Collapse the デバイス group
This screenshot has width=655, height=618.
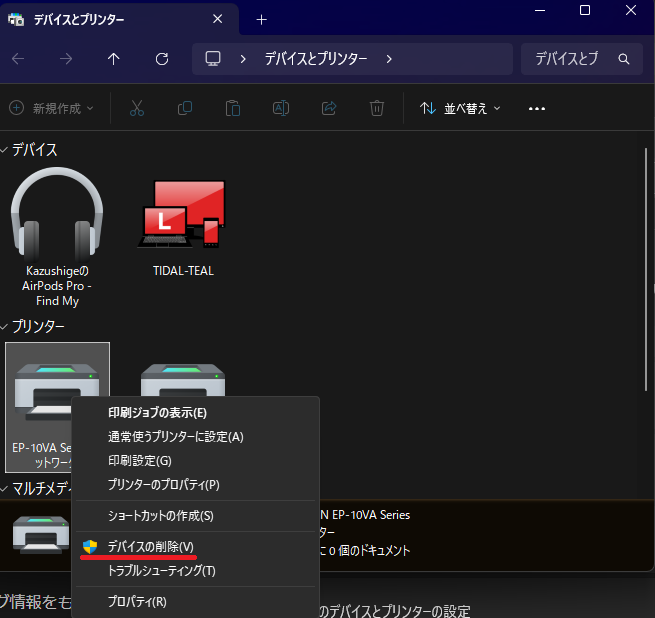[x=4, y=150]
